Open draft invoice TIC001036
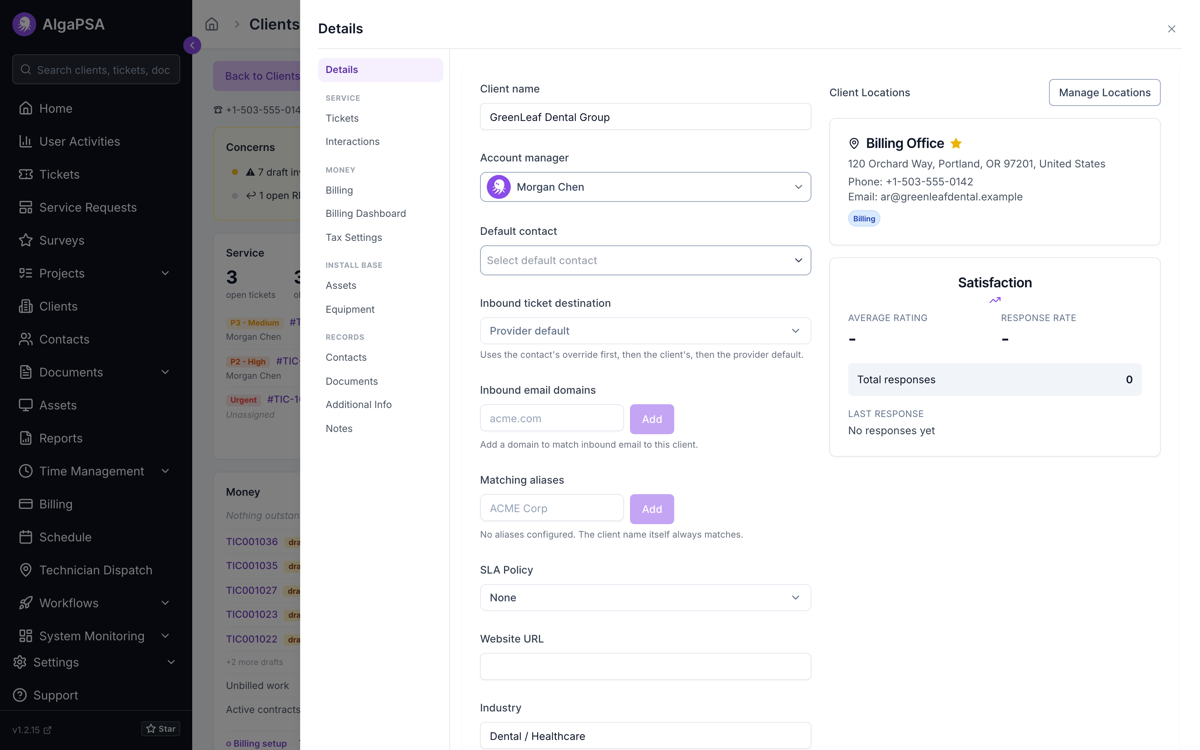Viewport: 1200px width, 750px height. 252,542
